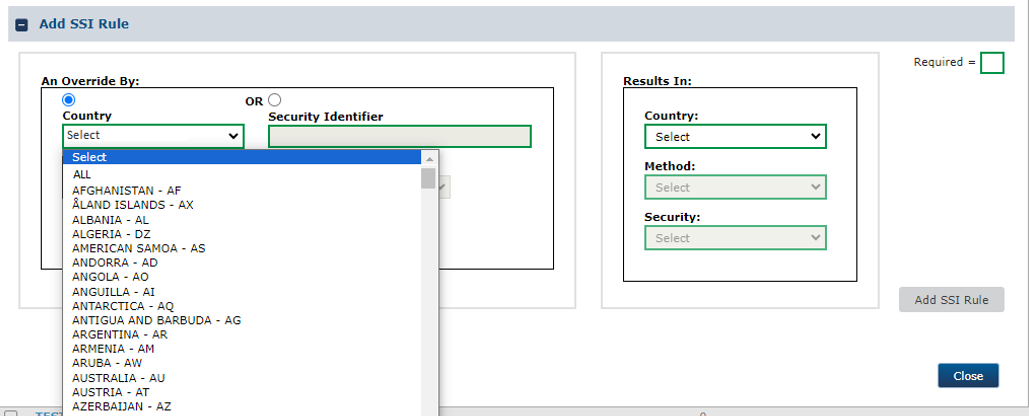The image size is (1029, 416).
Task: Select AFGHANISTAN - AF from the list
Action: point(126,190)
